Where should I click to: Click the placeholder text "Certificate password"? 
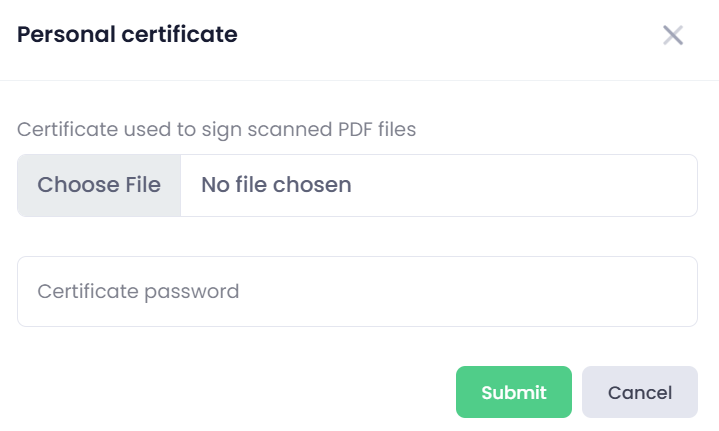click(138, 292)
